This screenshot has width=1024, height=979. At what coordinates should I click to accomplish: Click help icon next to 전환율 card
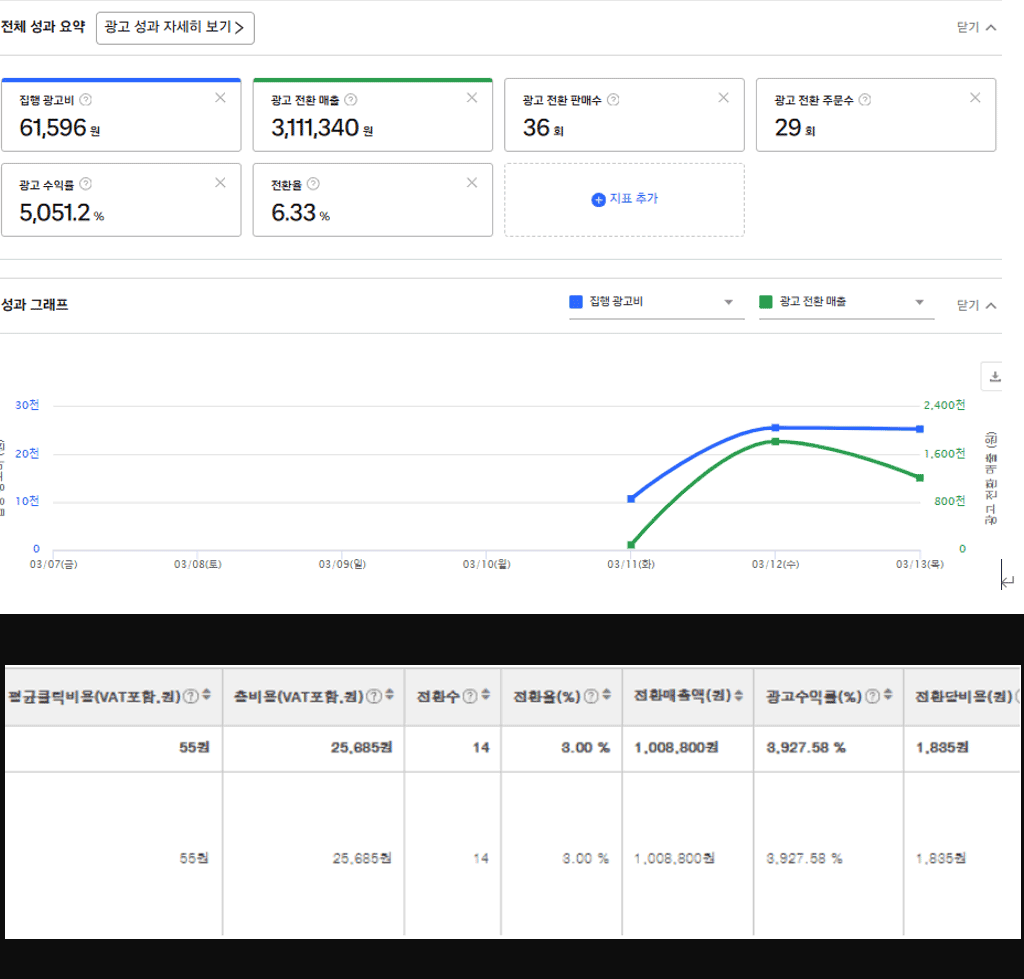(x=313, y=184)
